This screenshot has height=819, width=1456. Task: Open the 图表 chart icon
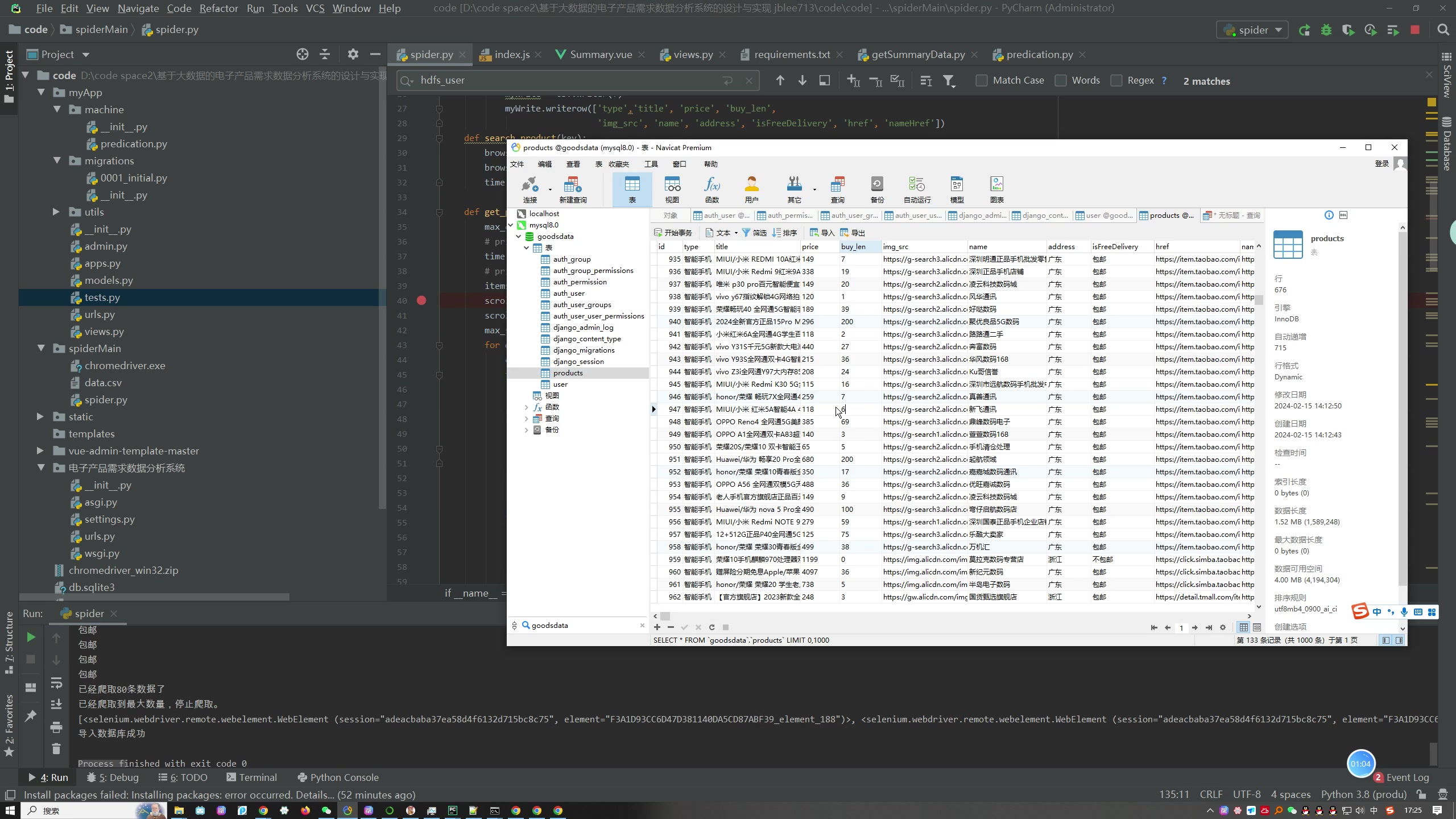(x=997, y=189)
